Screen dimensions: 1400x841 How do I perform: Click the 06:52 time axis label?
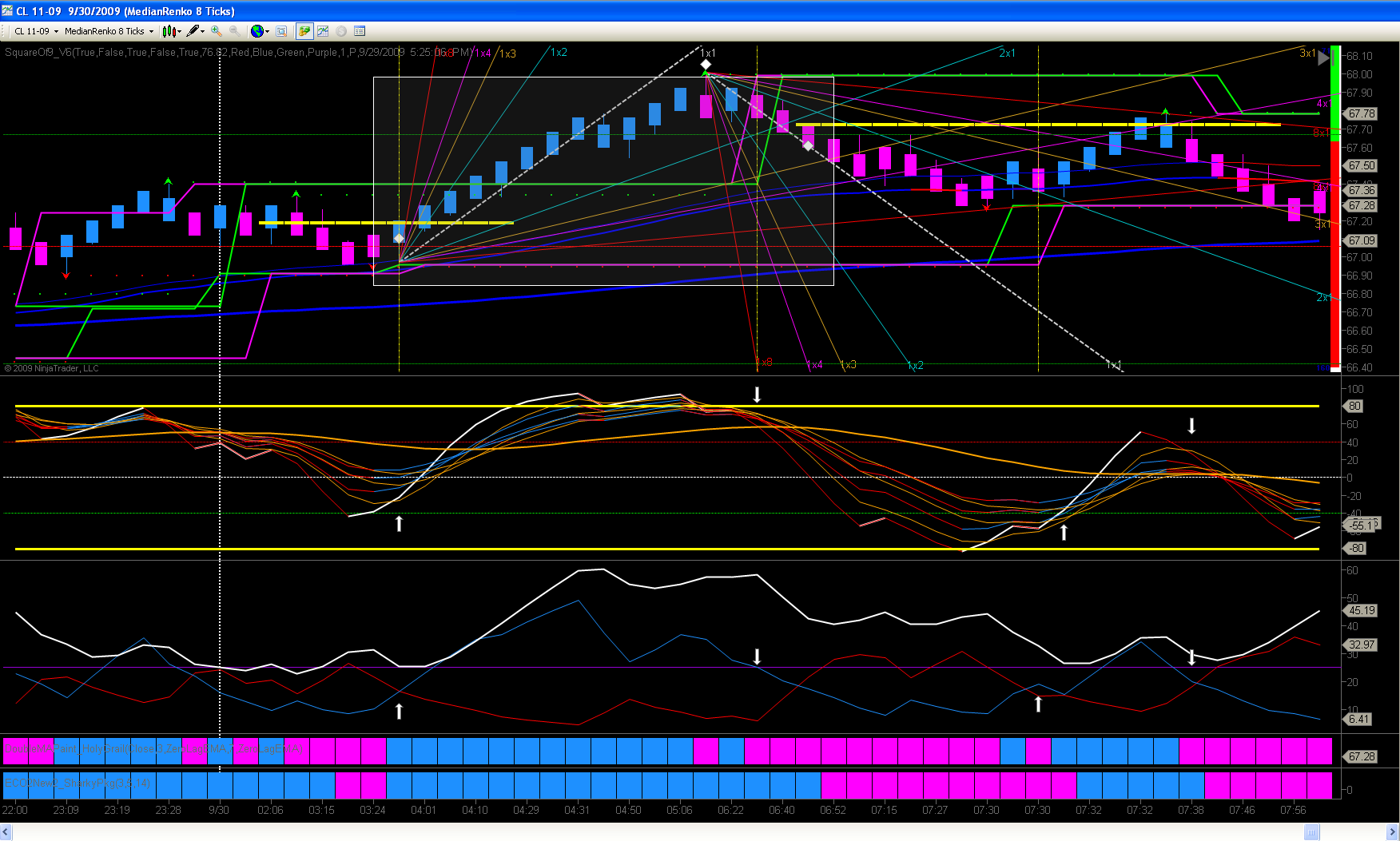pos(833,810)
